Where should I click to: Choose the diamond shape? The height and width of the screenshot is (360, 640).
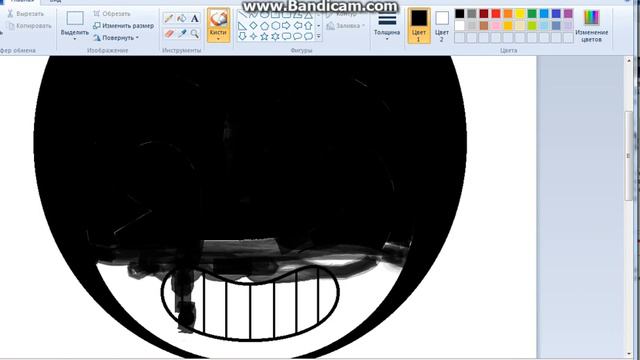(x=253, y=26)
